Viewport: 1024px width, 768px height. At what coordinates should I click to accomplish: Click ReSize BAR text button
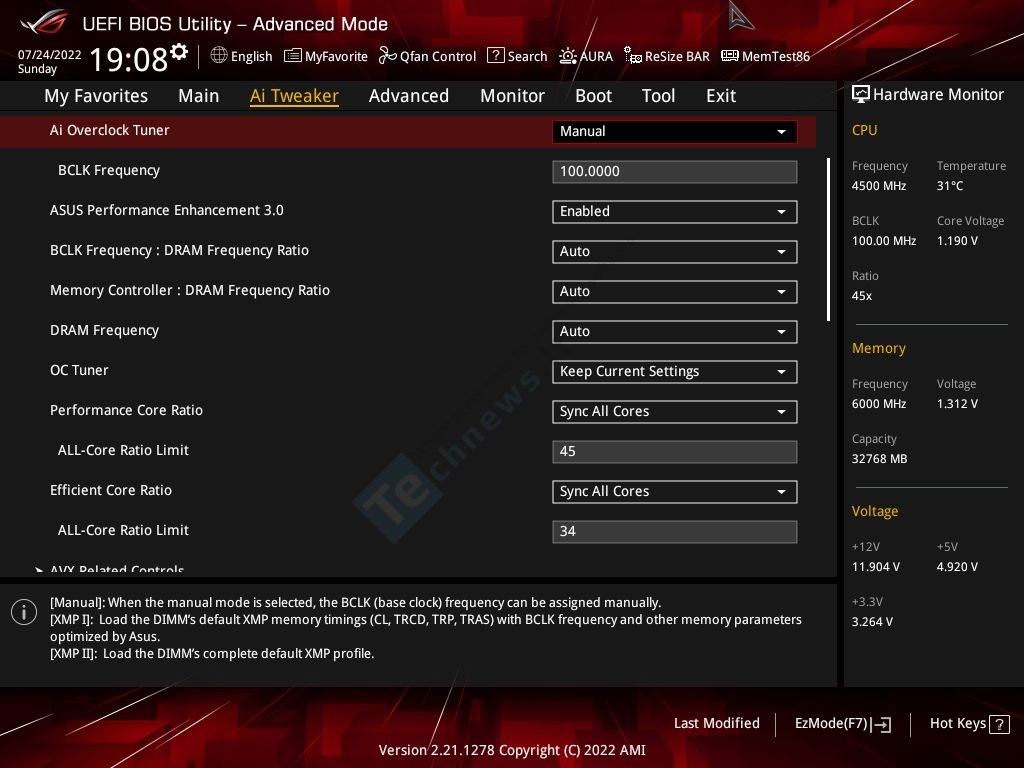[x=677, y=57]
